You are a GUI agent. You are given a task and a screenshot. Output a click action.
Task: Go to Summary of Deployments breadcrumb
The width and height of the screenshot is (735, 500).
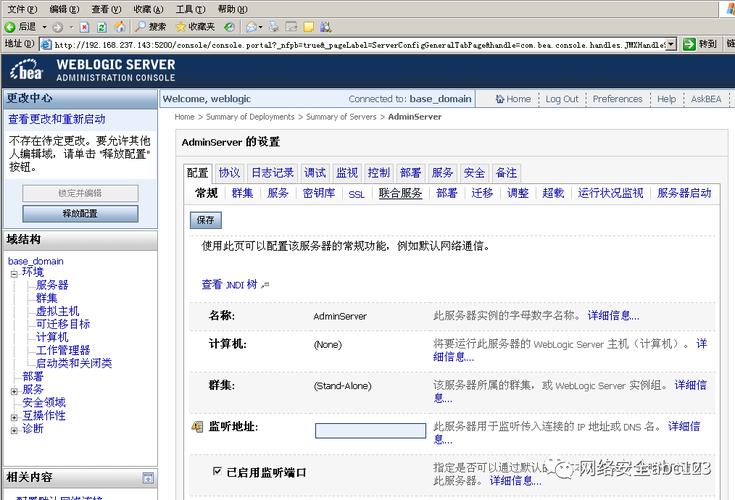point(250,117)
